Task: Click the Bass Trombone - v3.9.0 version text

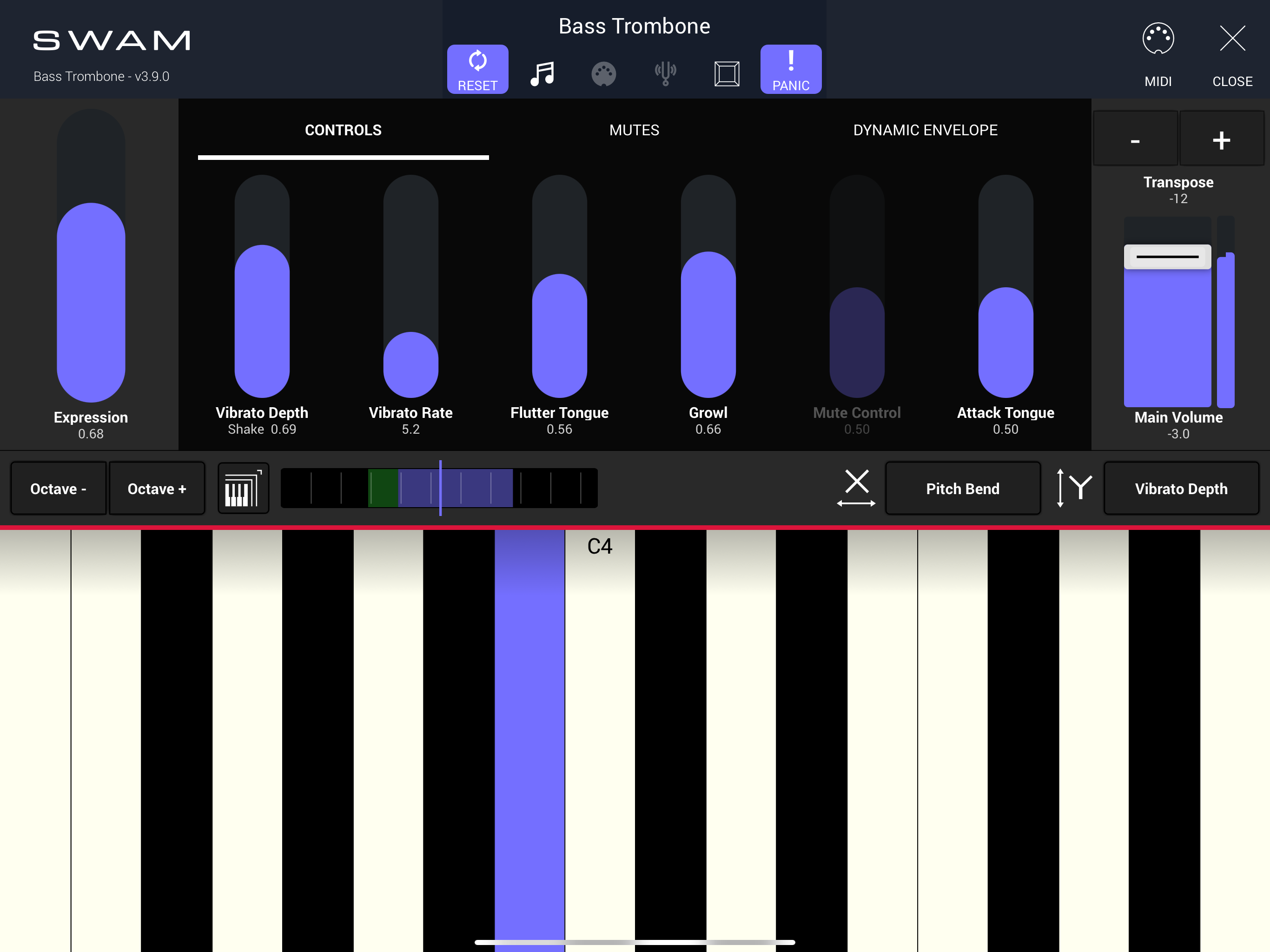Action: [x=102, y=76]
